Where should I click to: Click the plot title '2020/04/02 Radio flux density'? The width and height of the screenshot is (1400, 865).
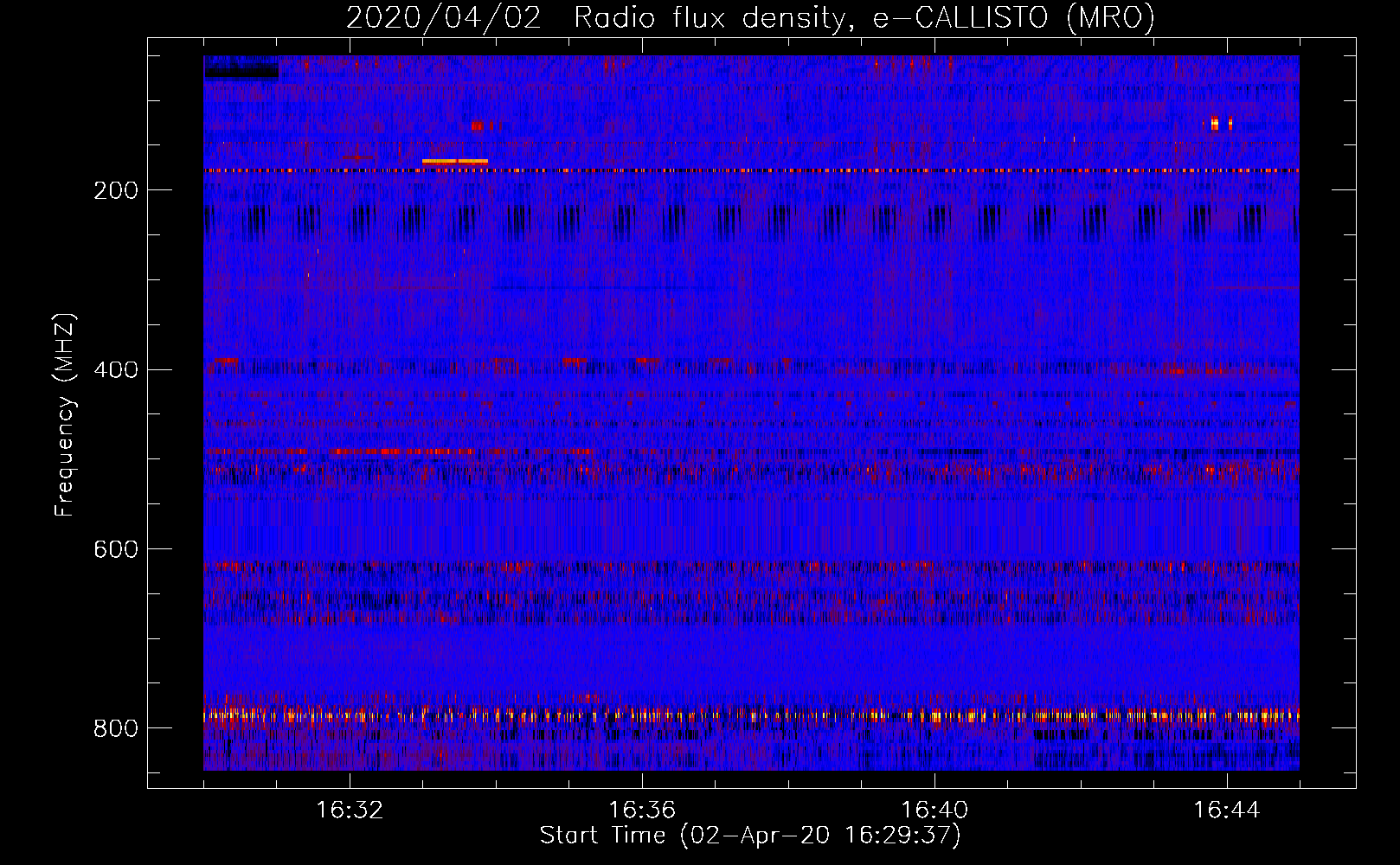click(x=750, y=17)
